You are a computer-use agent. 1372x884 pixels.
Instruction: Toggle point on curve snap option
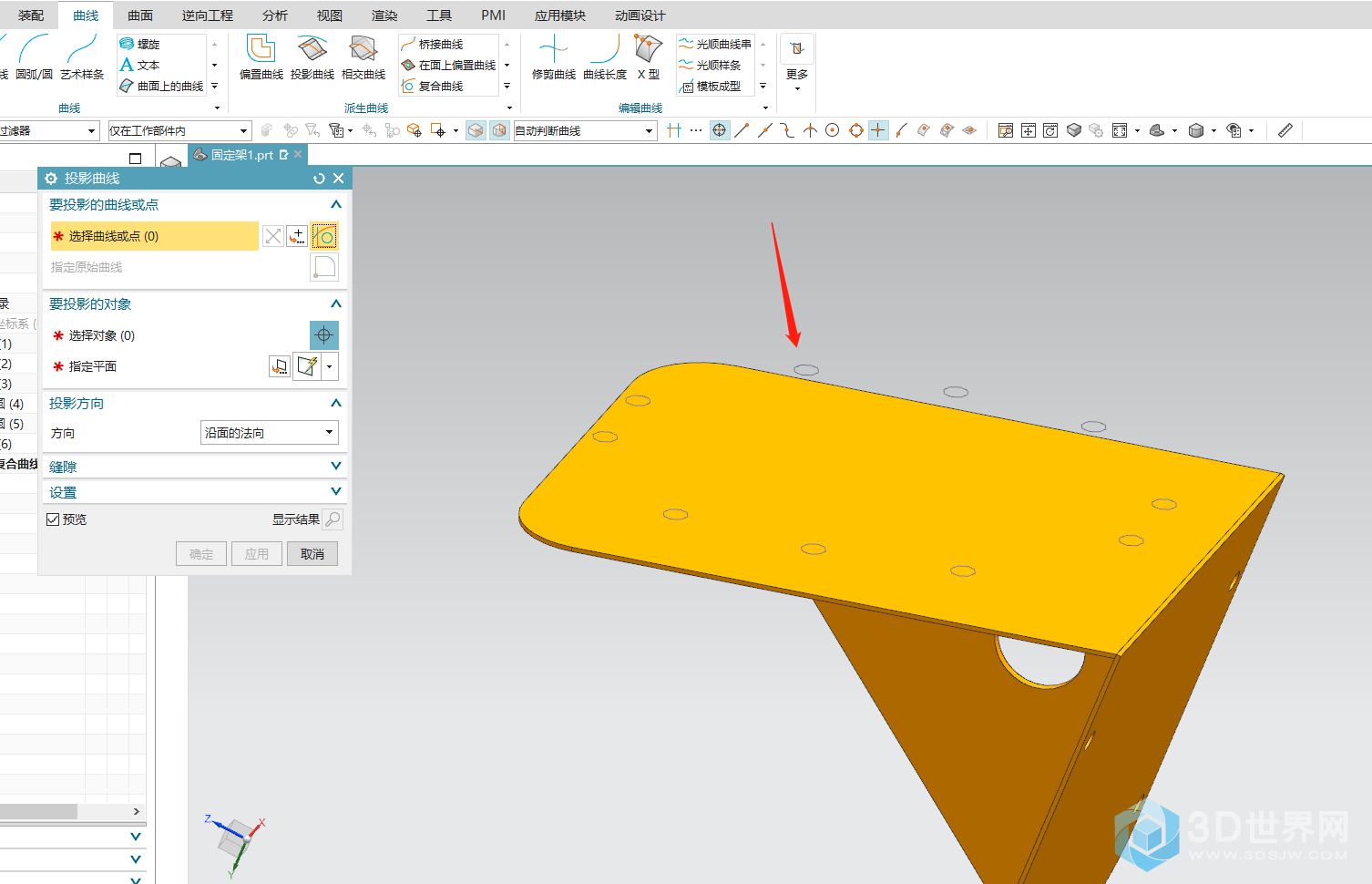point(901,130)
